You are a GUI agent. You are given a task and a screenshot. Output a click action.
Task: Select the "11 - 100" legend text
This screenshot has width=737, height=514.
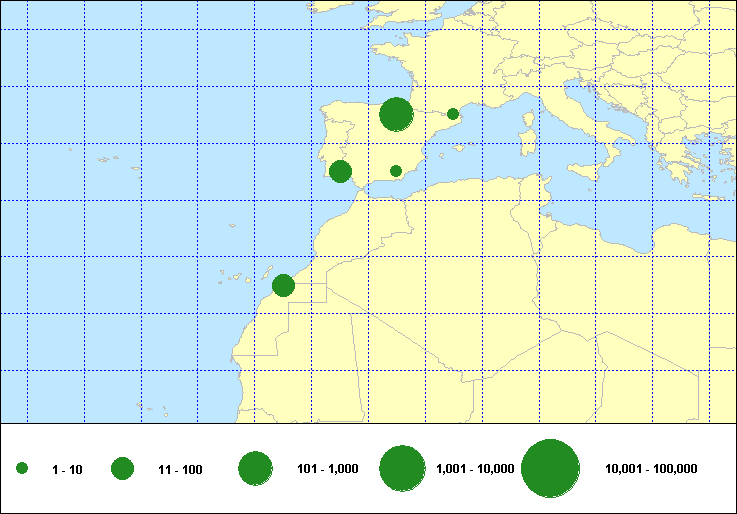180,469
